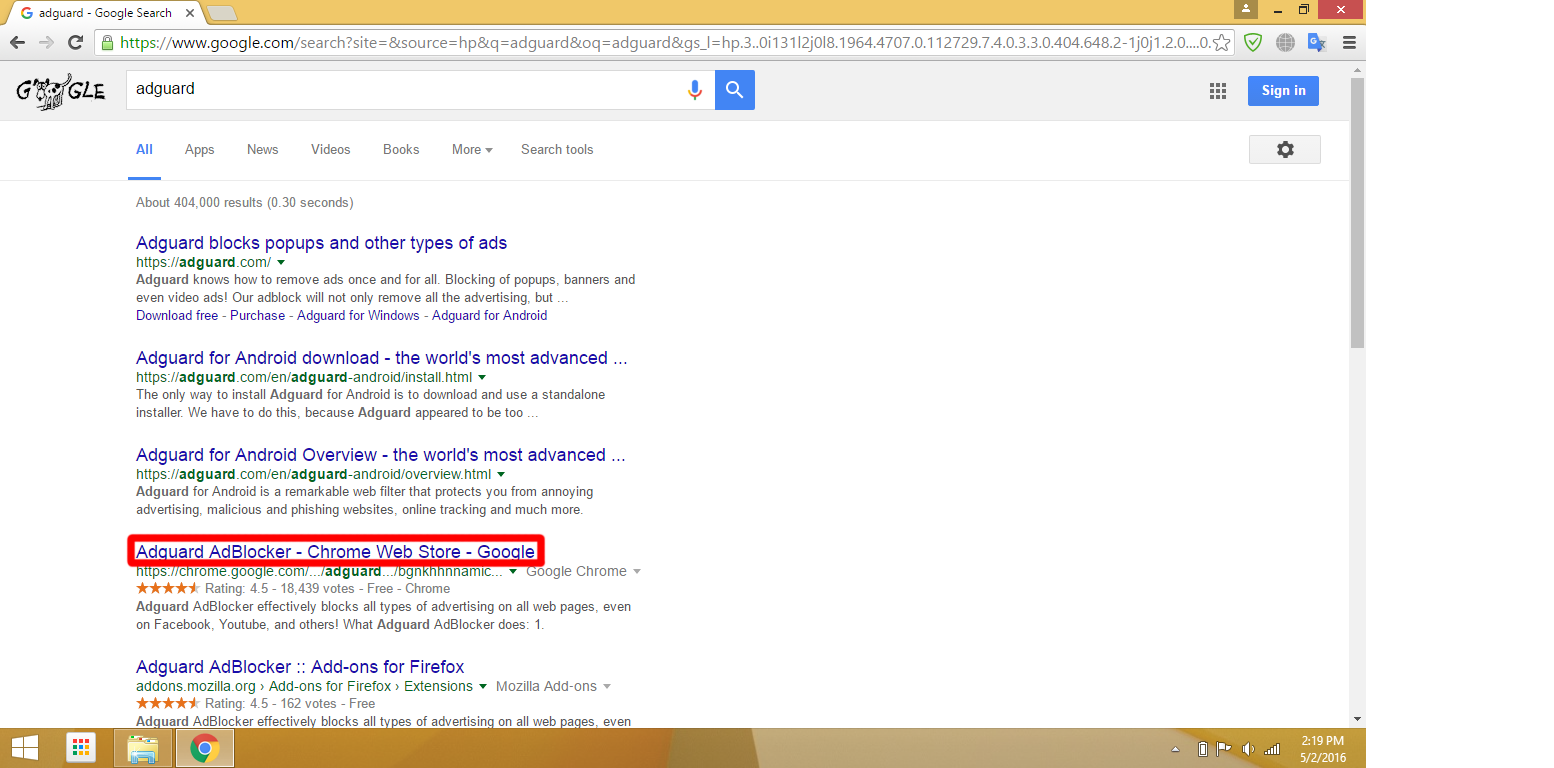This screenshot has height=768, width=1554.
Task: Open the colorful apps tile on taskbar
Action: [x=81, y=748]
